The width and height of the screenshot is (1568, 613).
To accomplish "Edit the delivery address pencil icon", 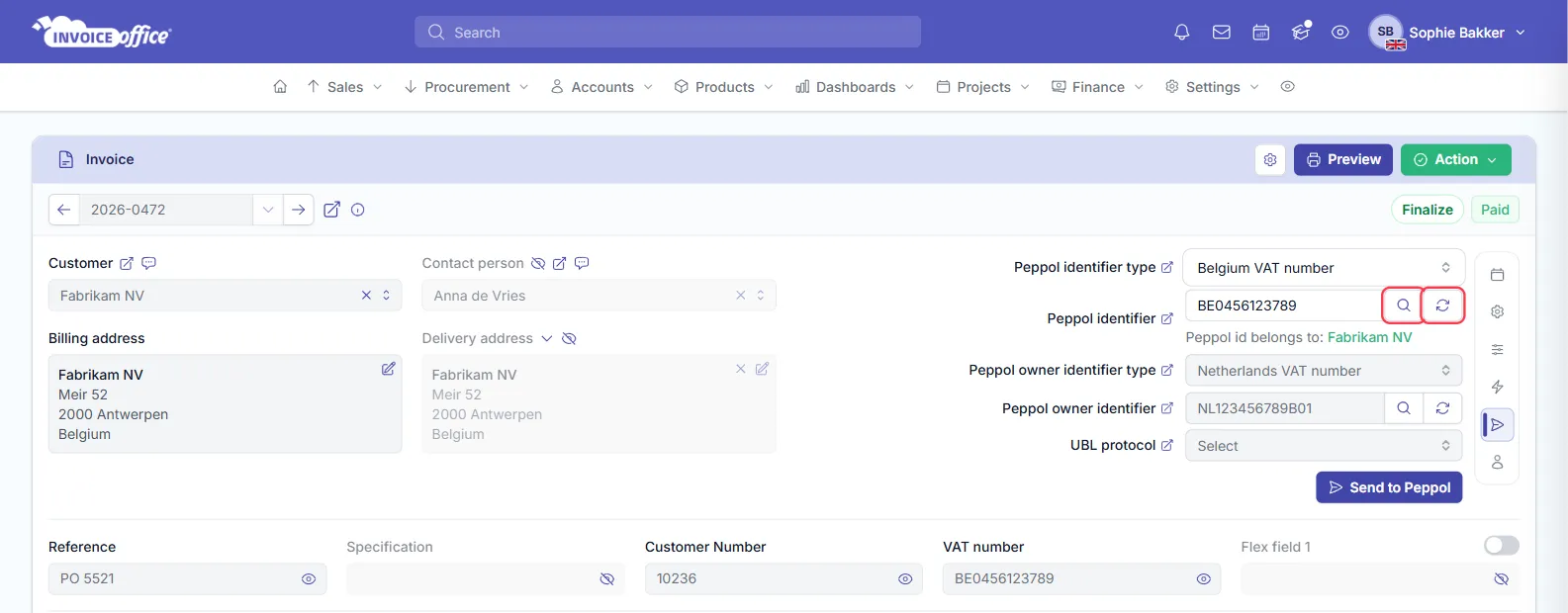I will pos(762,369).
